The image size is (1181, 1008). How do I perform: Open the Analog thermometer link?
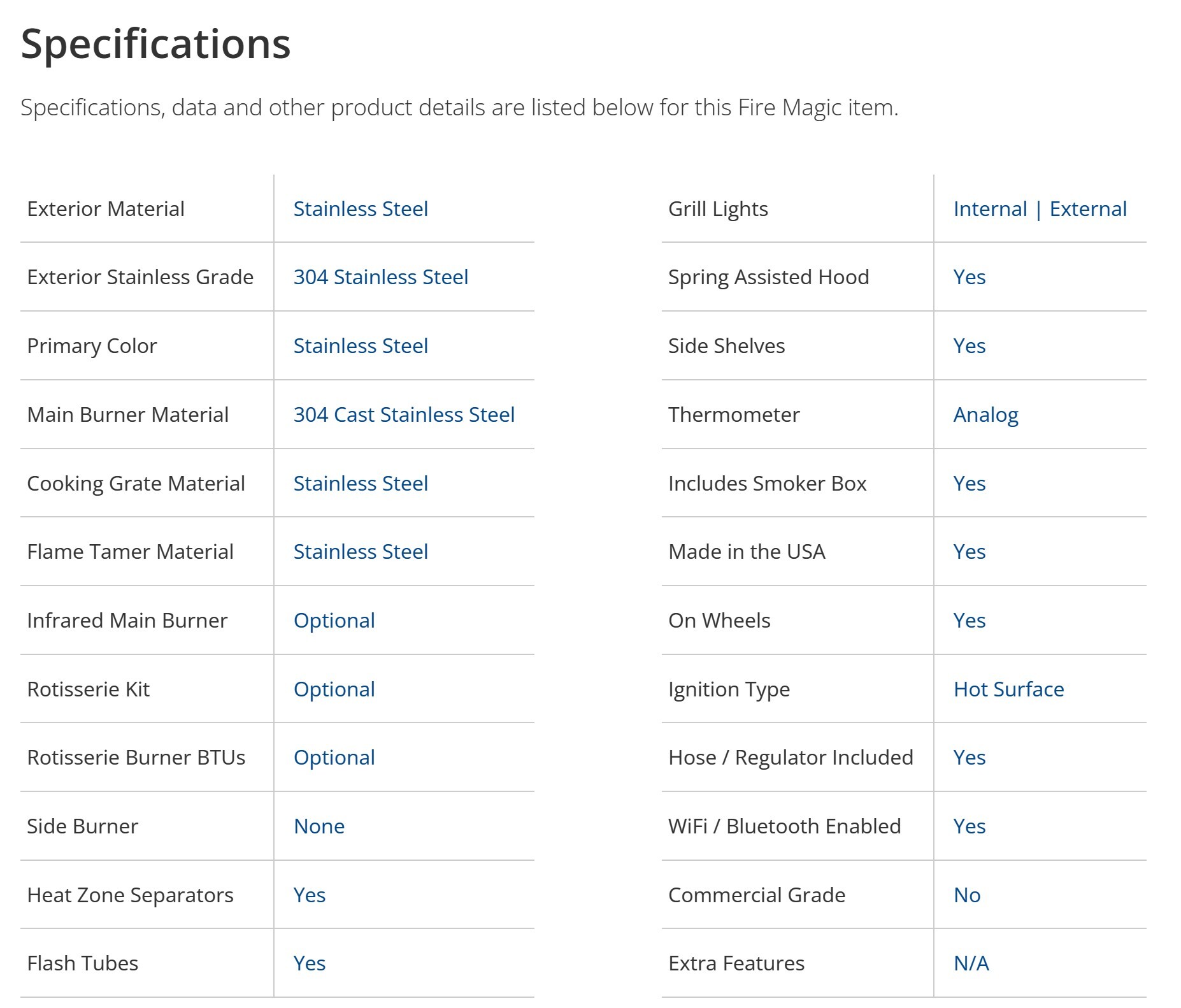click(985, 415)
